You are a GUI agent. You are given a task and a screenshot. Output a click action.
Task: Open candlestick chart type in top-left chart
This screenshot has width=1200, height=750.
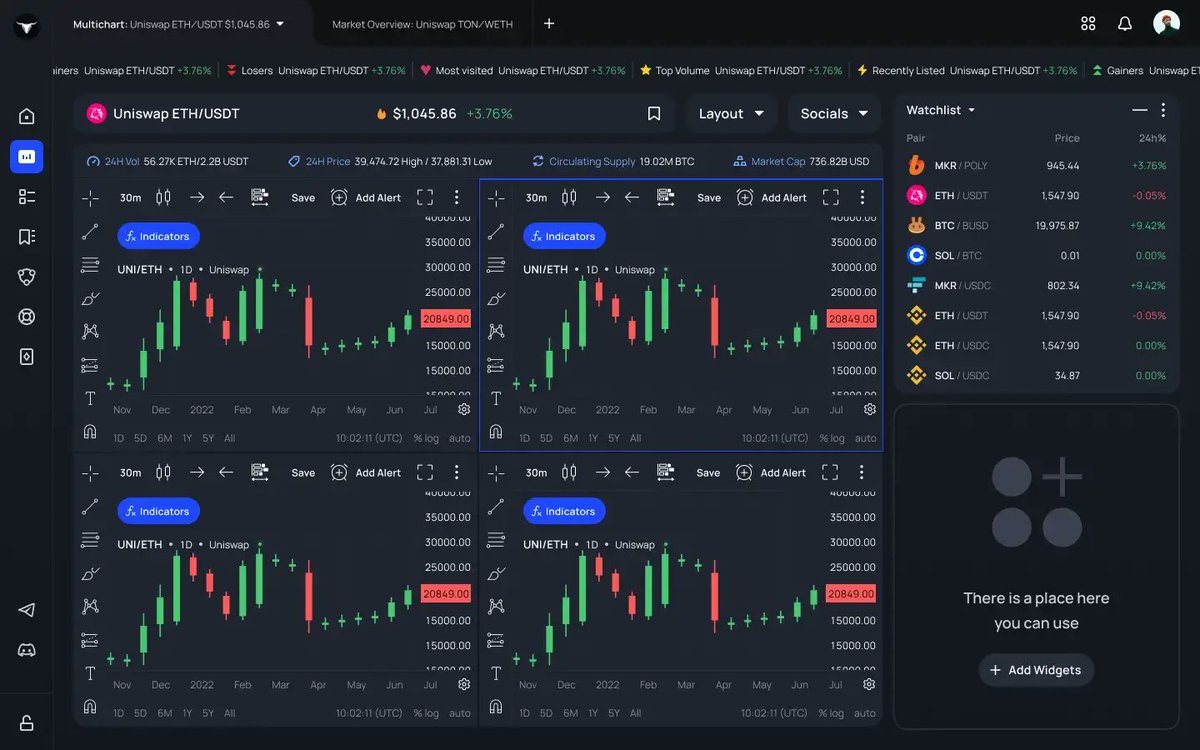[x=163, y=197]
